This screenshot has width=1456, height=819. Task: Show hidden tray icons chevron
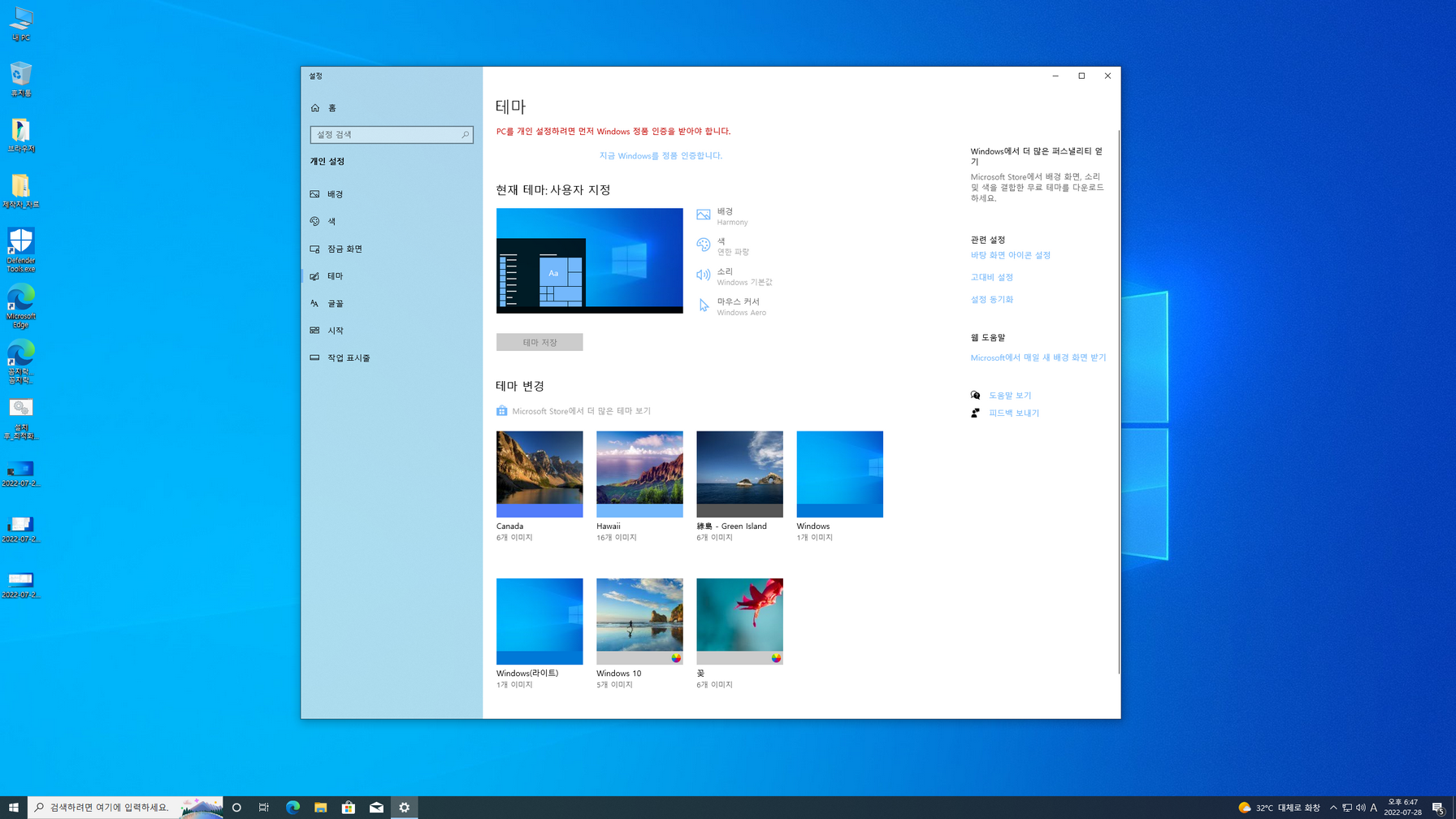click(x=1333, y=808)
